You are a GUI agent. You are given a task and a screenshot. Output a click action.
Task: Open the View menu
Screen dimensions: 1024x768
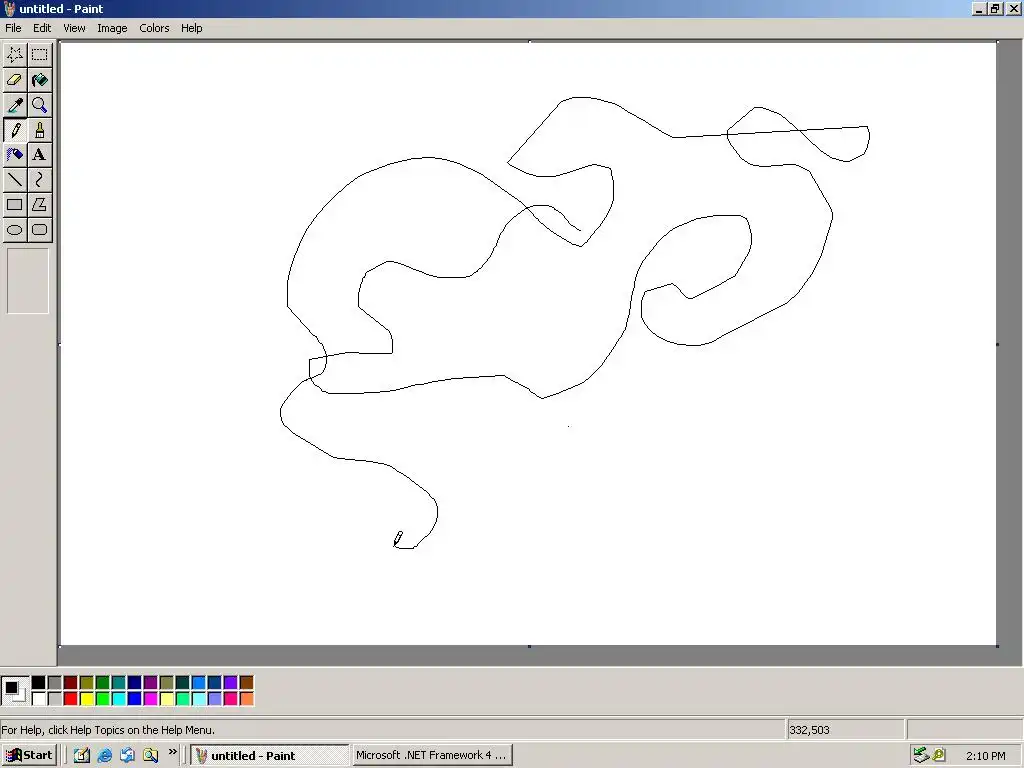[x=74, y=28]
